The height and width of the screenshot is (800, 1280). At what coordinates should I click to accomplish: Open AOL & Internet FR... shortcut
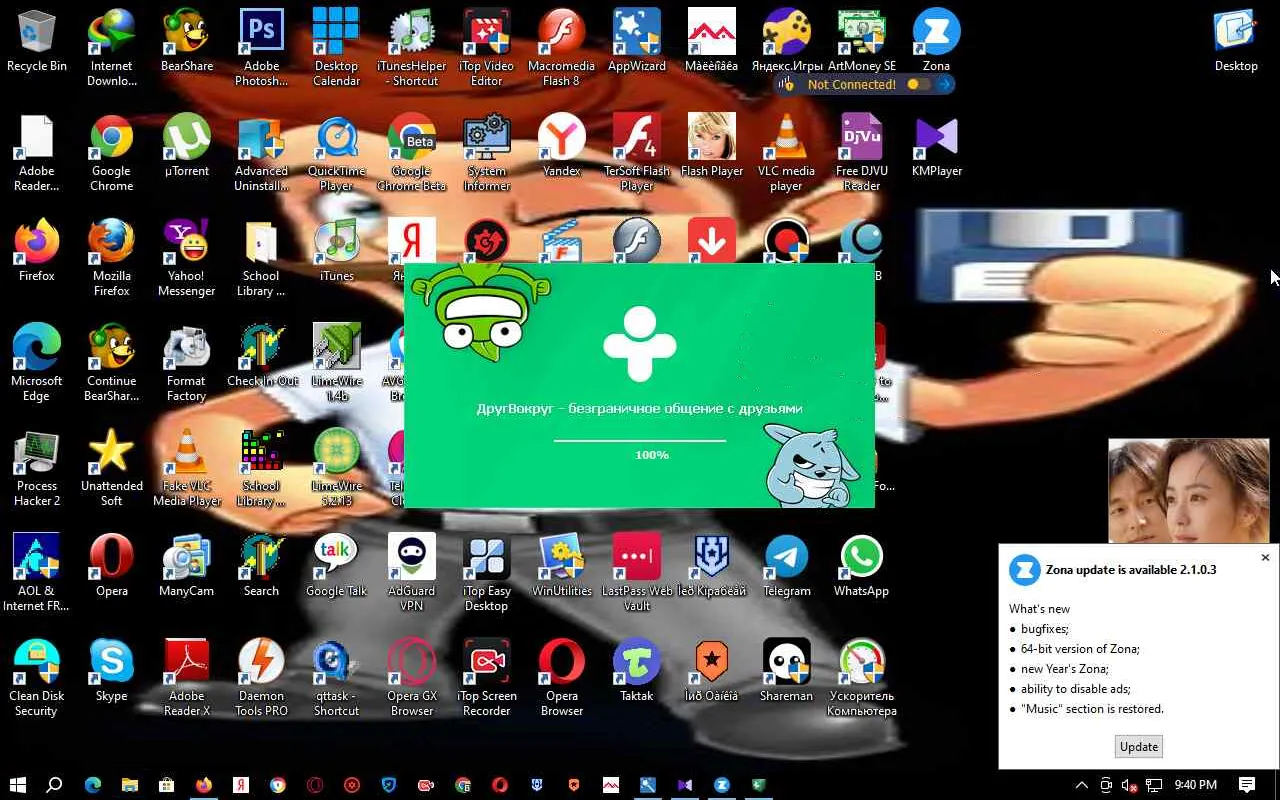[x=37, y=573]
